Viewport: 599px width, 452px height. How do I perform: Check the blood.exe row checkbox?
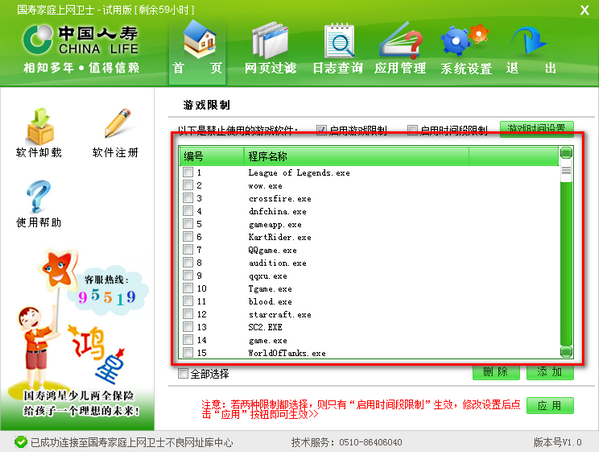coord(188,301)
